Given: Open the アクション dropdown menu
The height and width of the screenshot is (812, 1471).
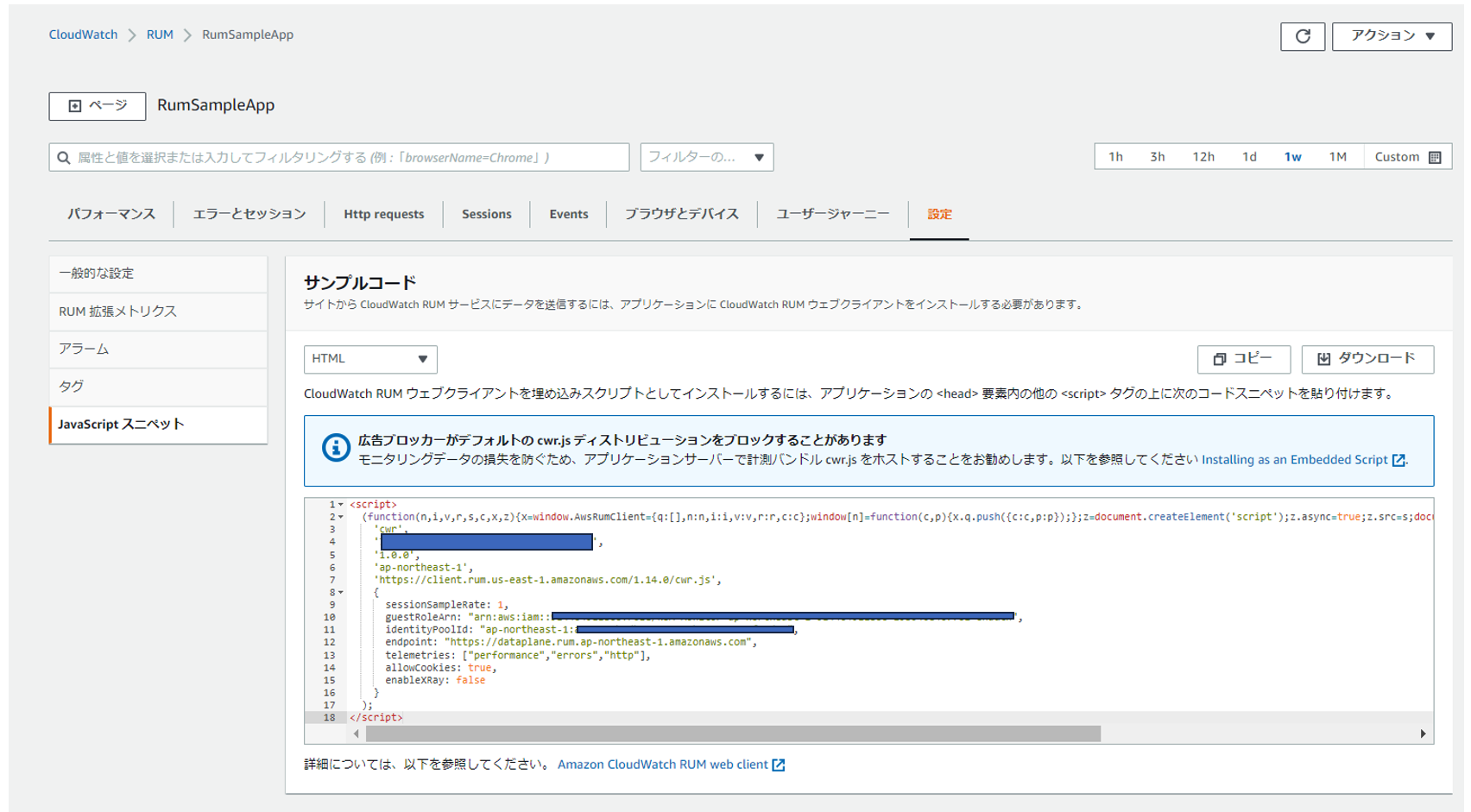Looking at the screenshot, I should coord(1391,36).
